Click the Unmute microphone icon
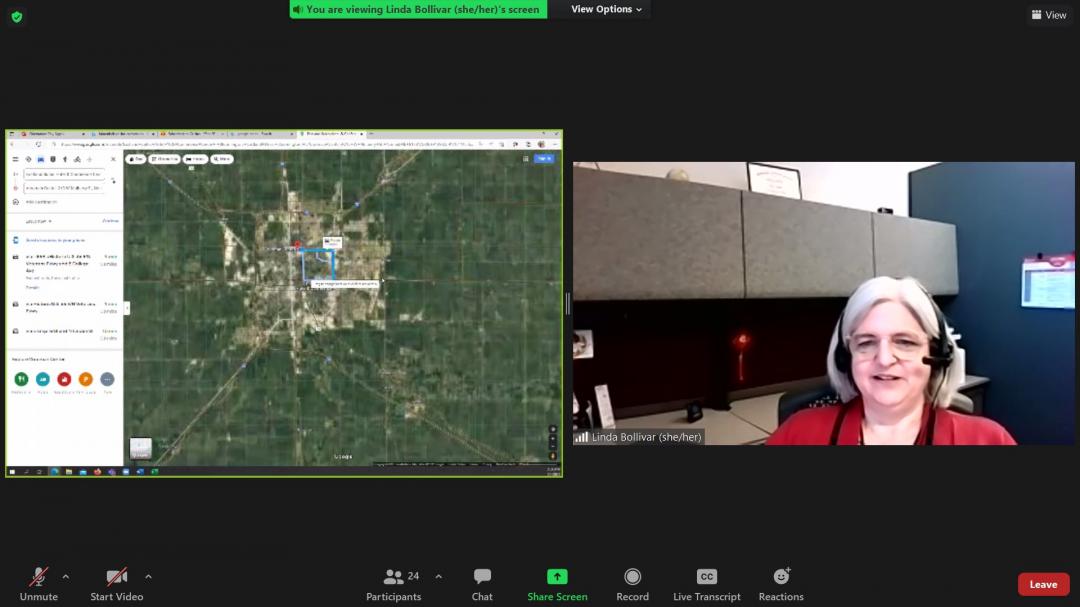1080x607 pixels. (x=39, y=577)
